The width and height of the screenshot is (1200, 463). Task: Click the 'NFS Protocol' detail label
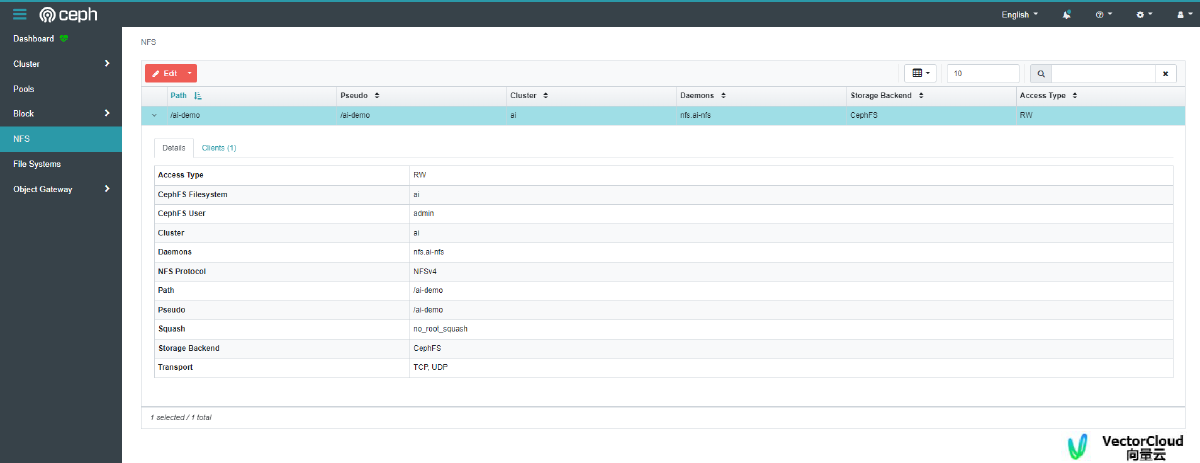pyautogui.click(x=181, y=271)
